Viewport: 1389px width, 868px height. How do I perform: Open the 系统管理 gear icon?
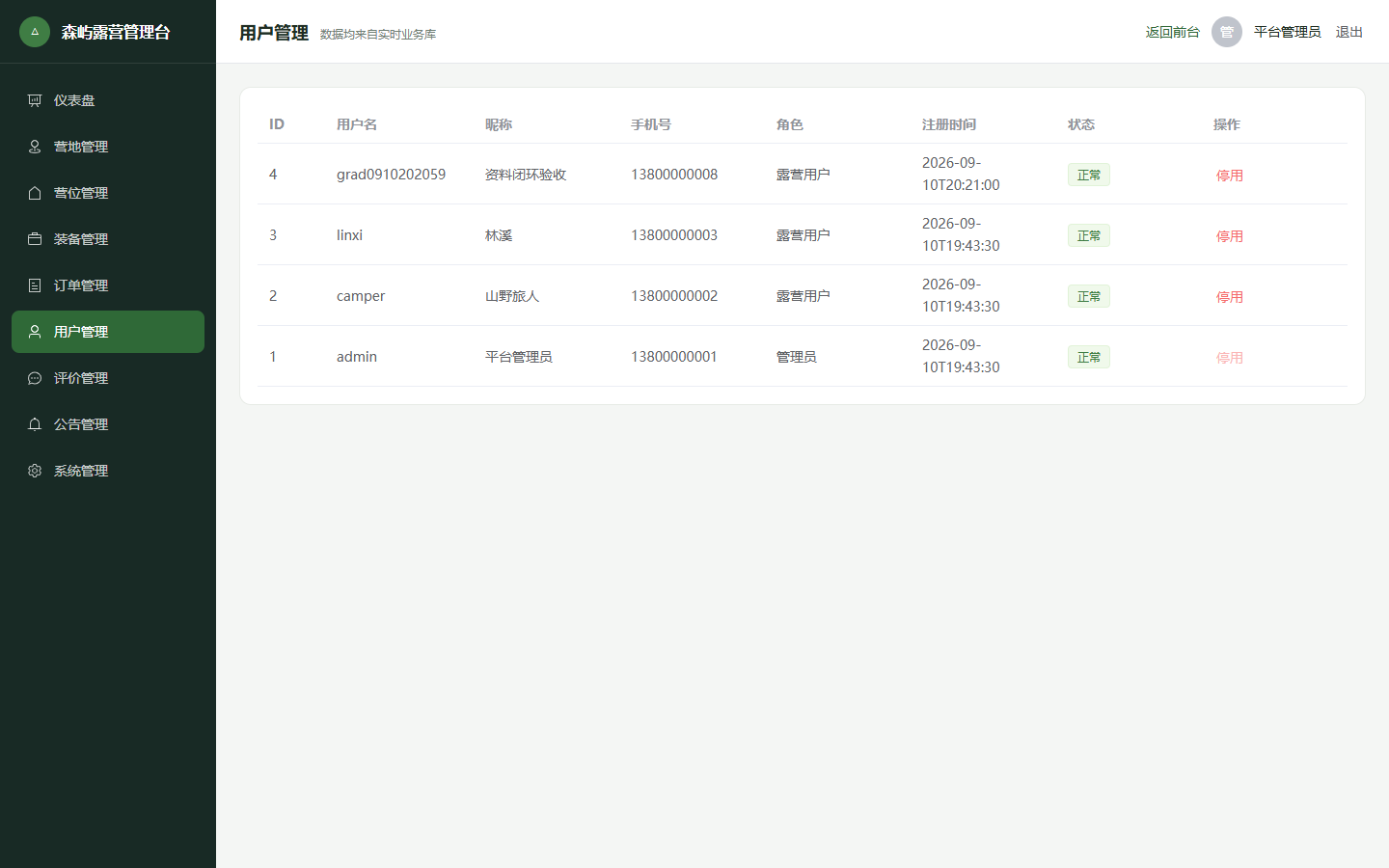[35, 471]
